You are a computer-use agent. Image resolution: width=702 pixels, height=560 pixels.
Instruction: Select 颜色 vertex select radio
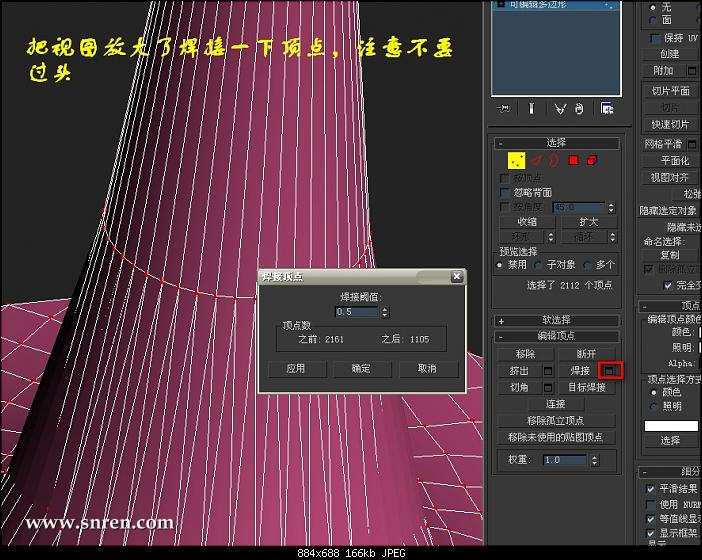point(654,393)
